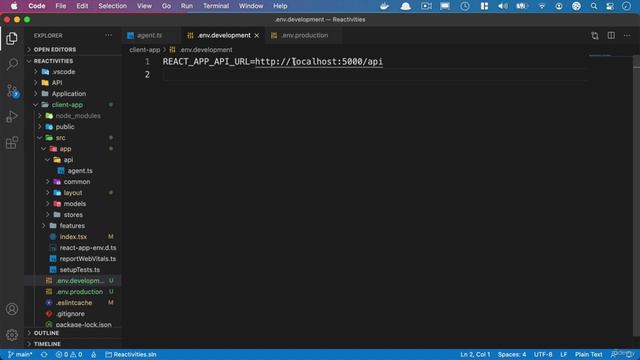Viewport: 640px width, 360px height.
Task: Open Spotlight search in menu bar
Action: pyautogui.click(x=594, y=6)
